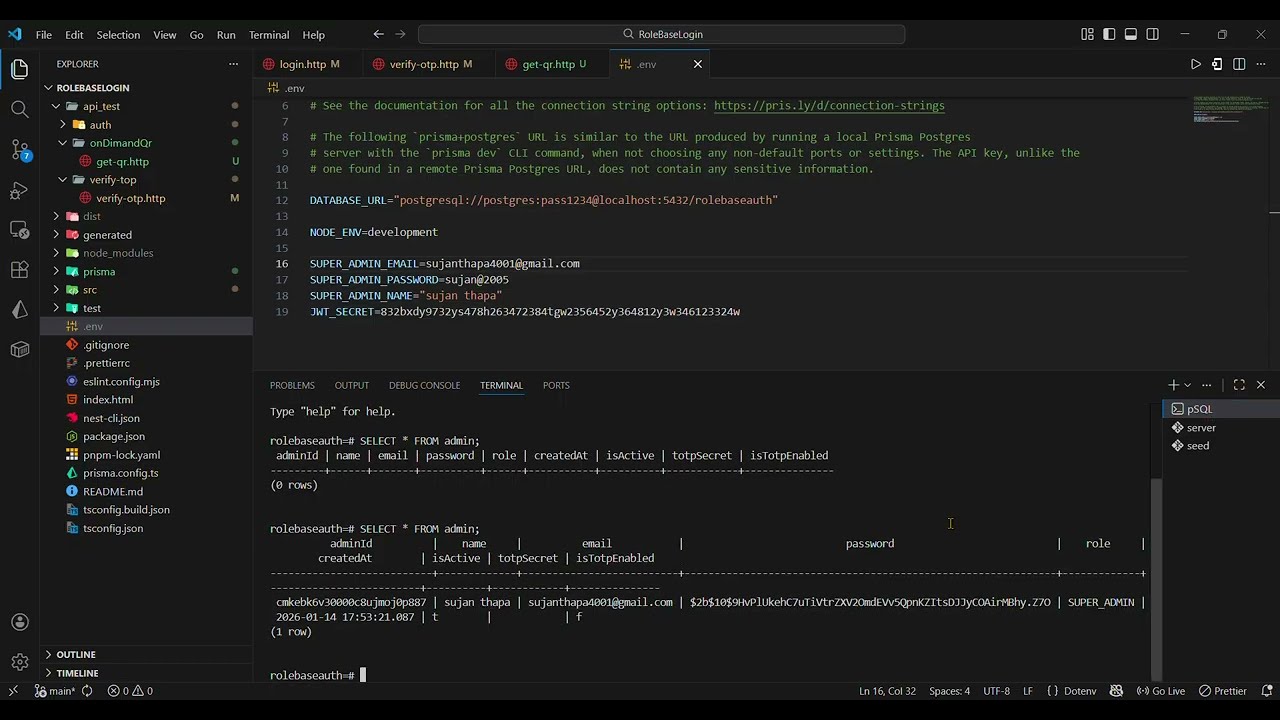Click the notifications bell in status bar
This screenshot has height=720, width=1280.
pyautogui.click(x=1267, y=691)
